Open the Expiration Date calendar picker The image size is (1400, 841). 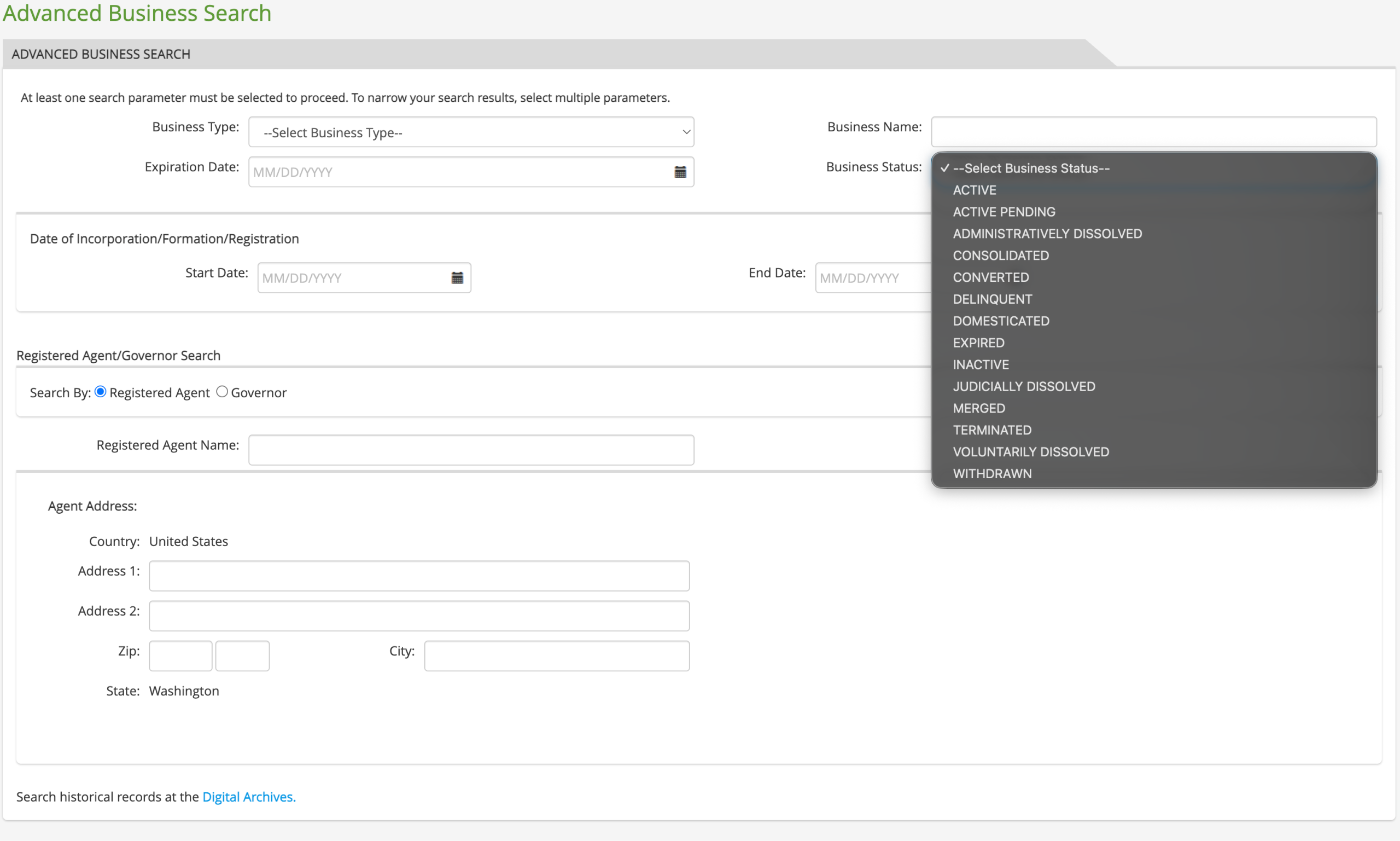tap(680, 172)
